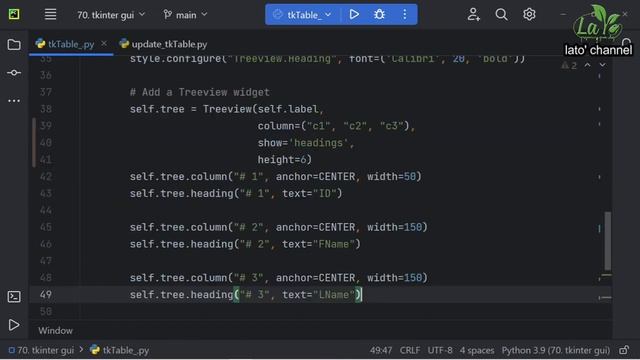Open the Terminal tool window

[x=14, y=296]
